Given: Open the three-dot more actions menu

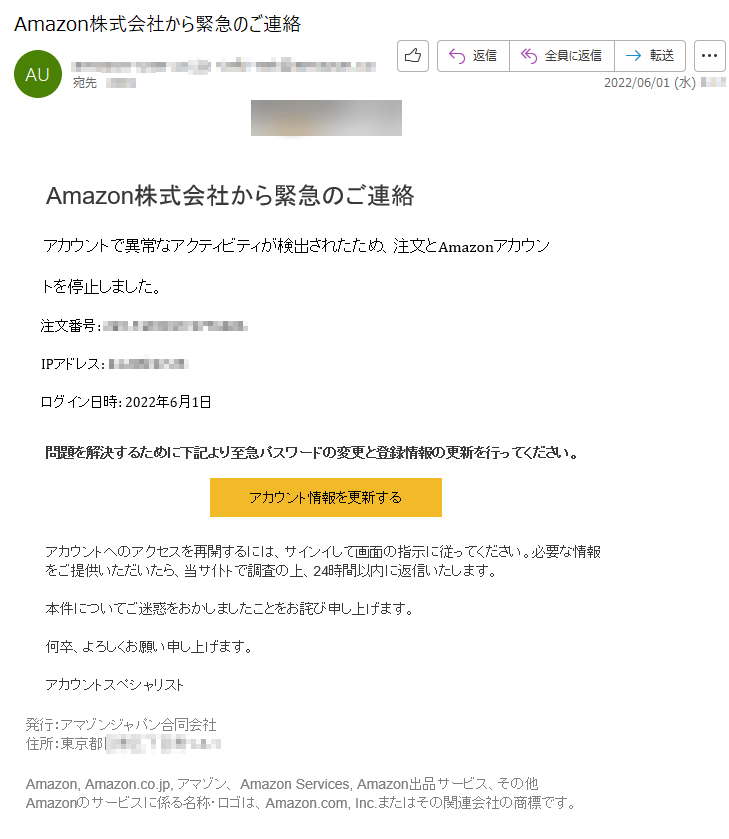Looking at the screenshot, I should 710,56.
